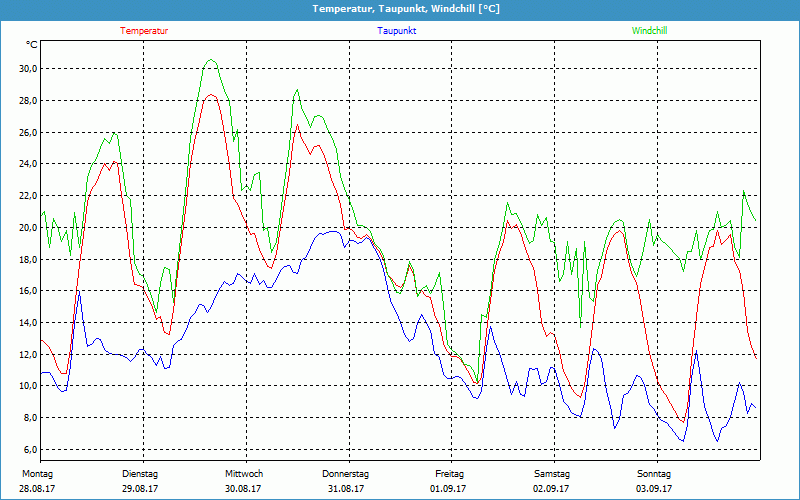Image resolution: width=800 pixels, height=500 pixels.
Task: Click the 14,0 y-axis value
Action: tap(28, 322)
